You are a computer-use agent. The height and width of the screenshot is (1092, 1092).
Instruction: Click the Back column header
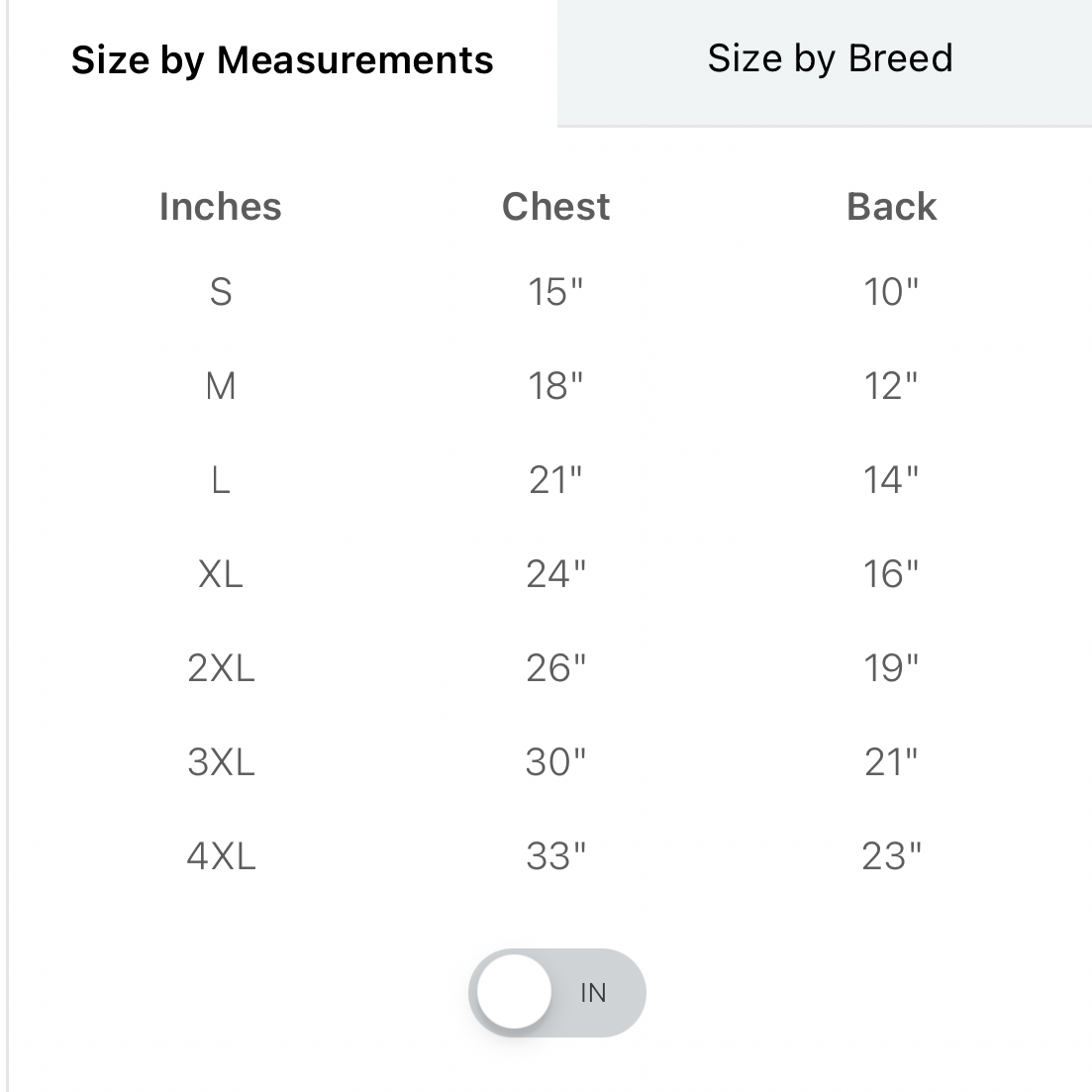tap(891, 207)
